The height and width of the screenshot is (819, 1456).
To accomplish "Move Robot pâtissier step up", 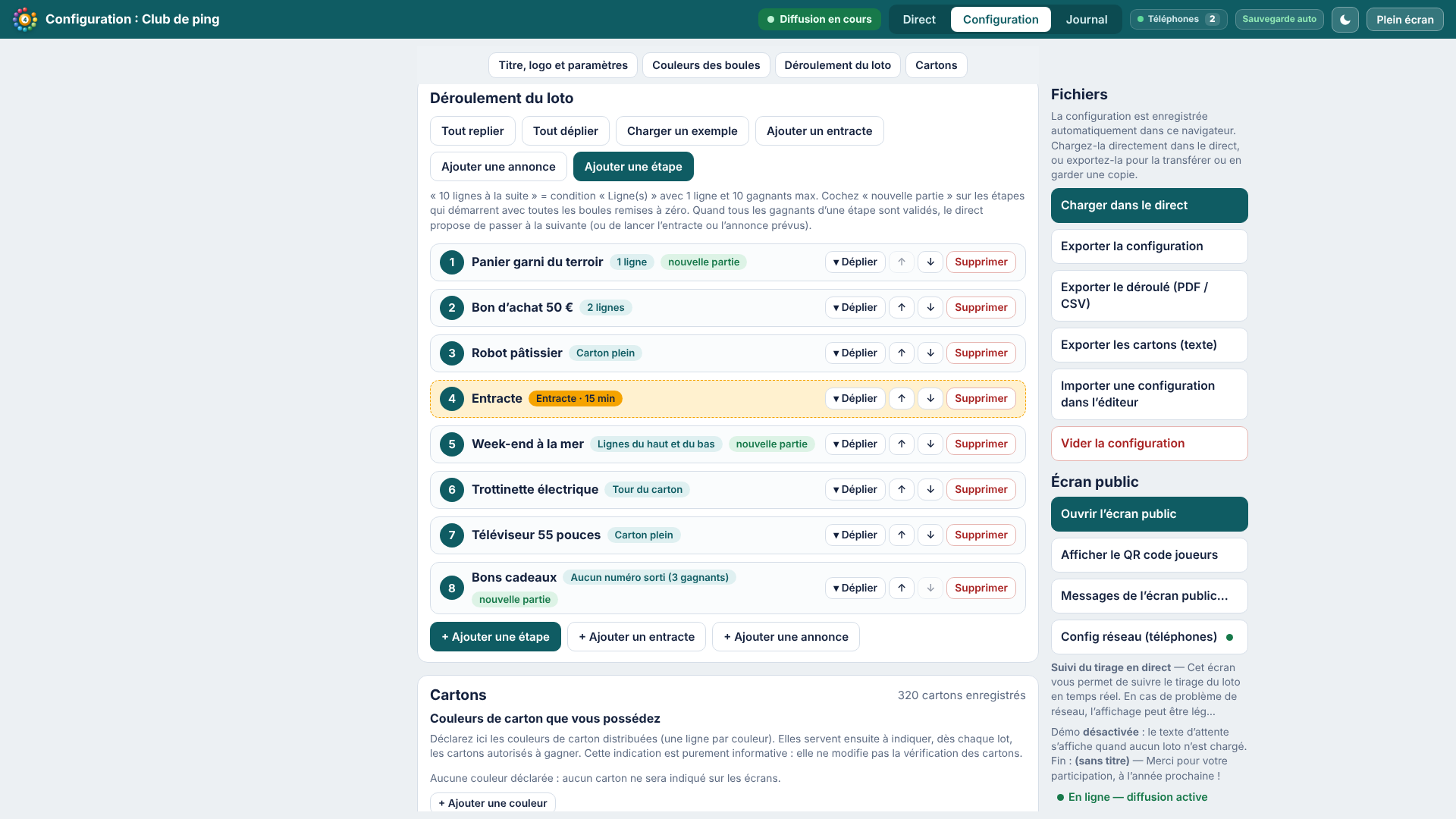I will point(901,353).
